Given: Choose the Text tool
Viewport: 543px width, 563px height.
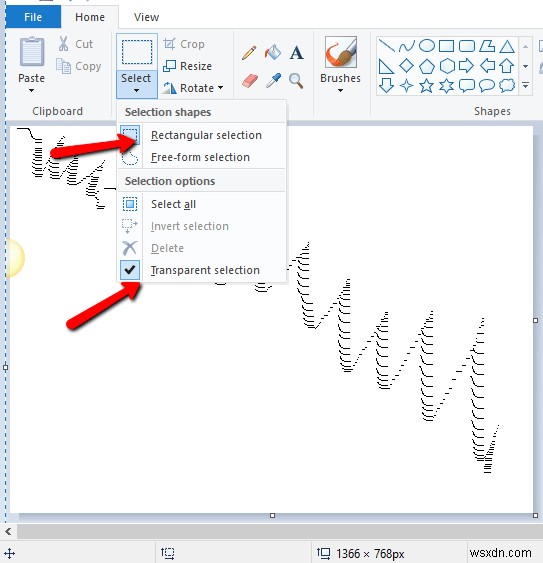Looking at the screenshot, I should click(x=296, y=53).
